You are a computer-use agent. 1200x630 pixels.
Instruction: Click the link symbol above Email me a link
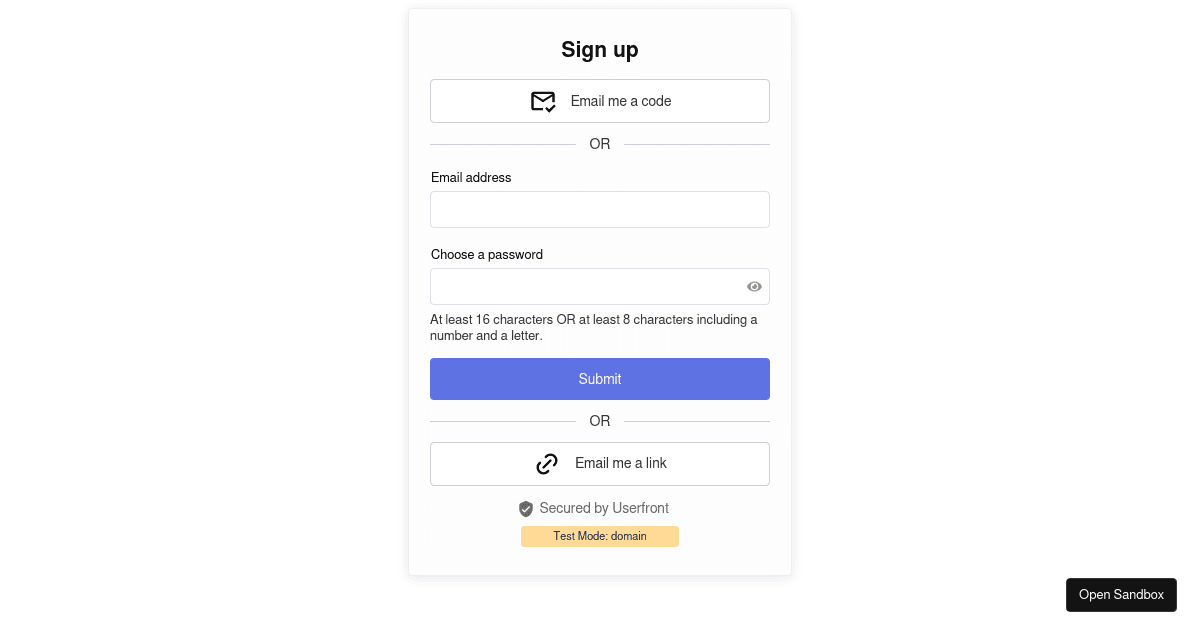click(547, 463)
